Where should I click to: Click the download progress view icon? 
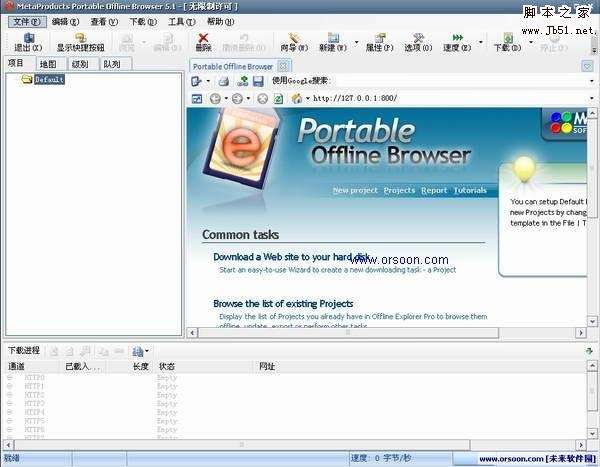[x=137, y=351]
